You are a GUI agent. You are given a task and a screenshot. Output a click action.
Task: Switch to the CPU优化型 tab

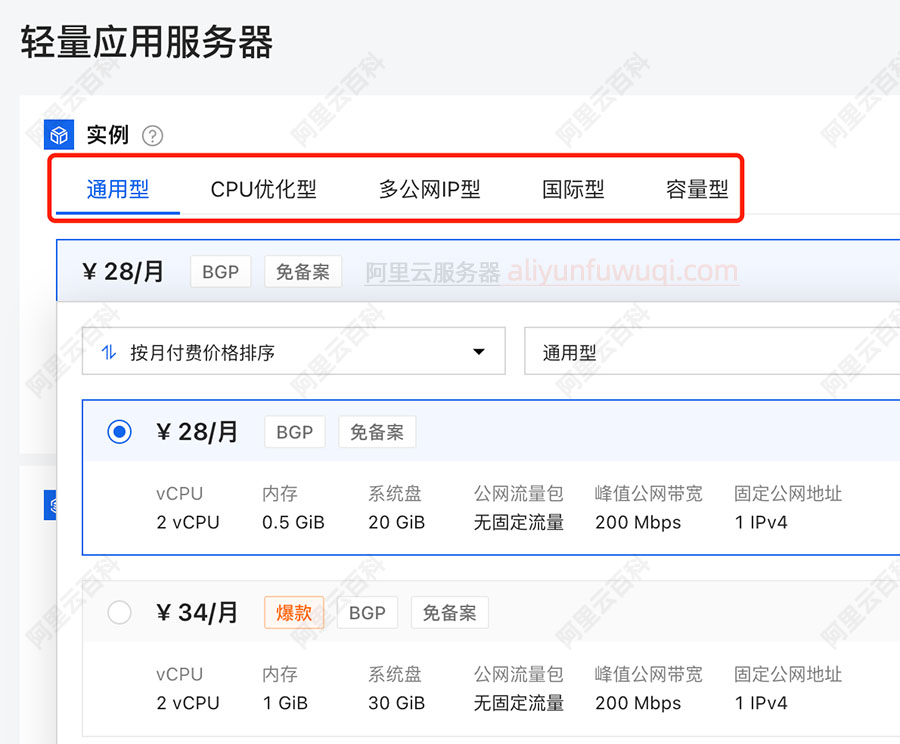click(263, 187)
